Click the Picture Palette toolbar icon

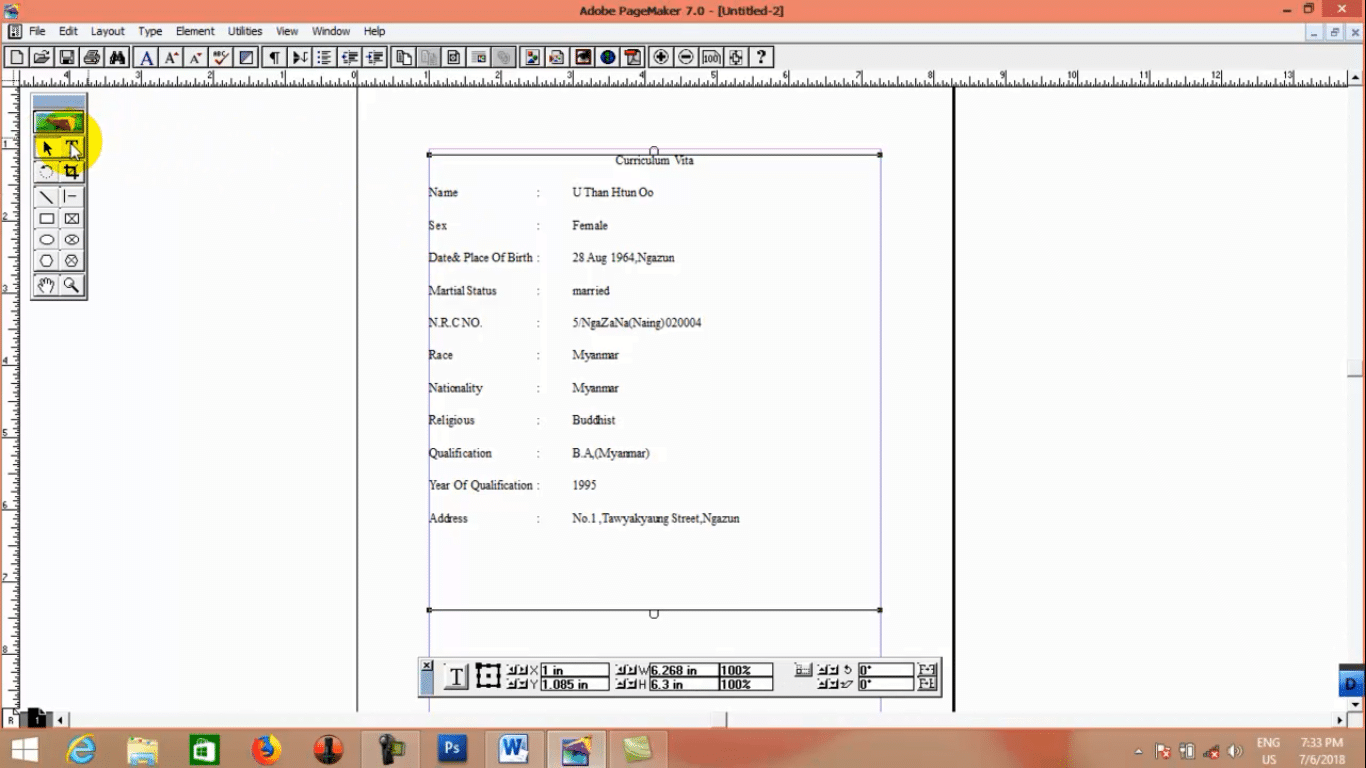tap(533, 57)
